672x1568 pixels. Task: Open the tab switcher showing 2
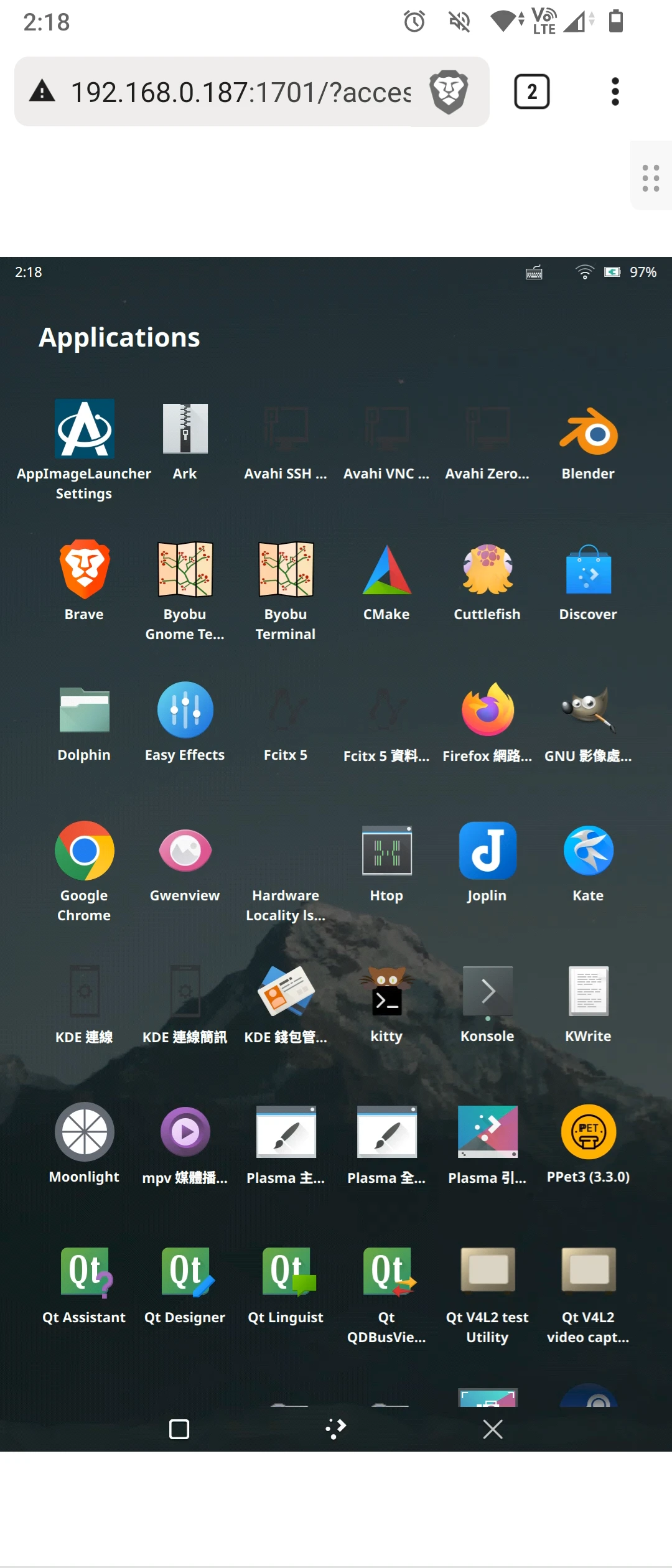click(x=532, y=92)
